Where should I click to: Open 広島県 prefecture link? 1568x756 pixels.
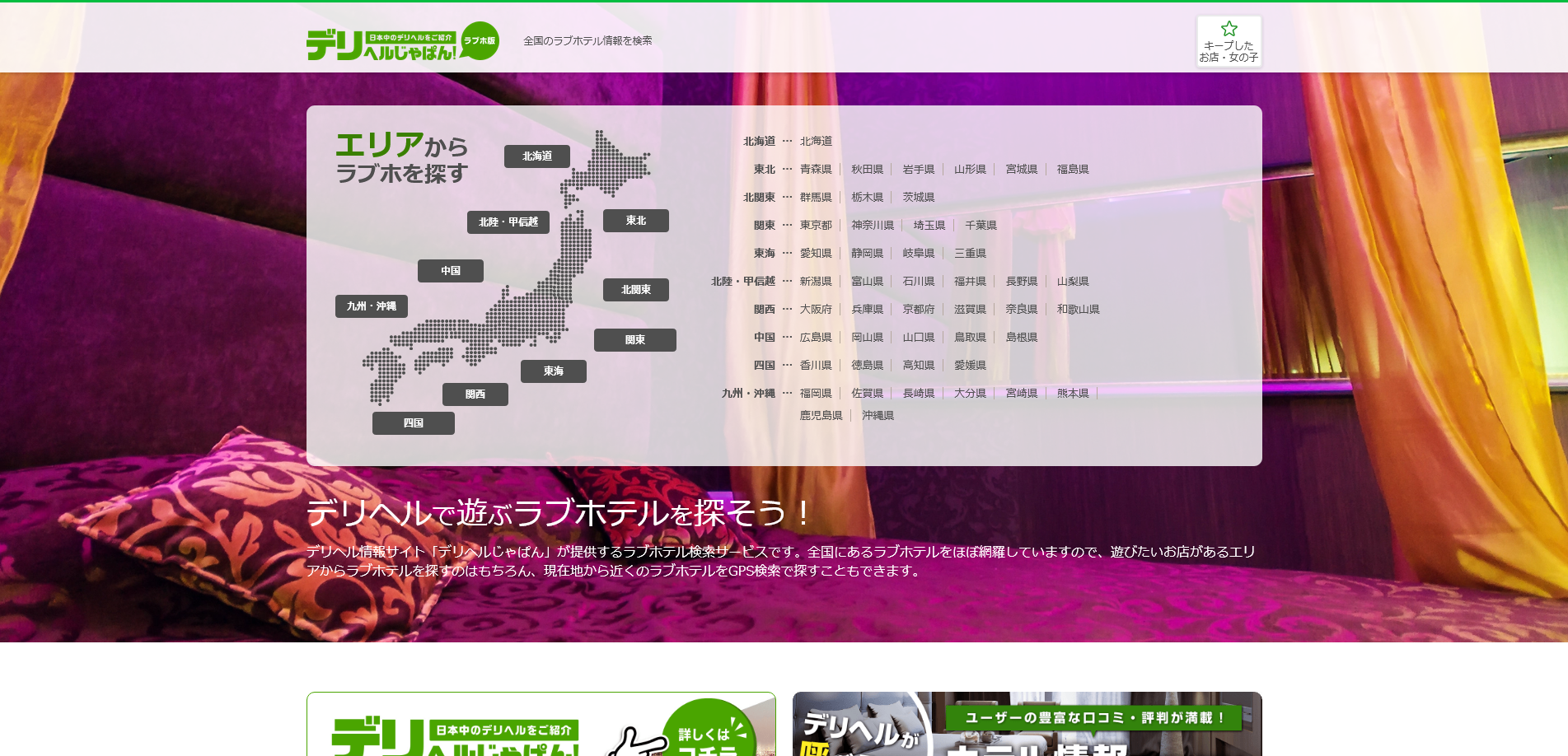pos(816,338)
